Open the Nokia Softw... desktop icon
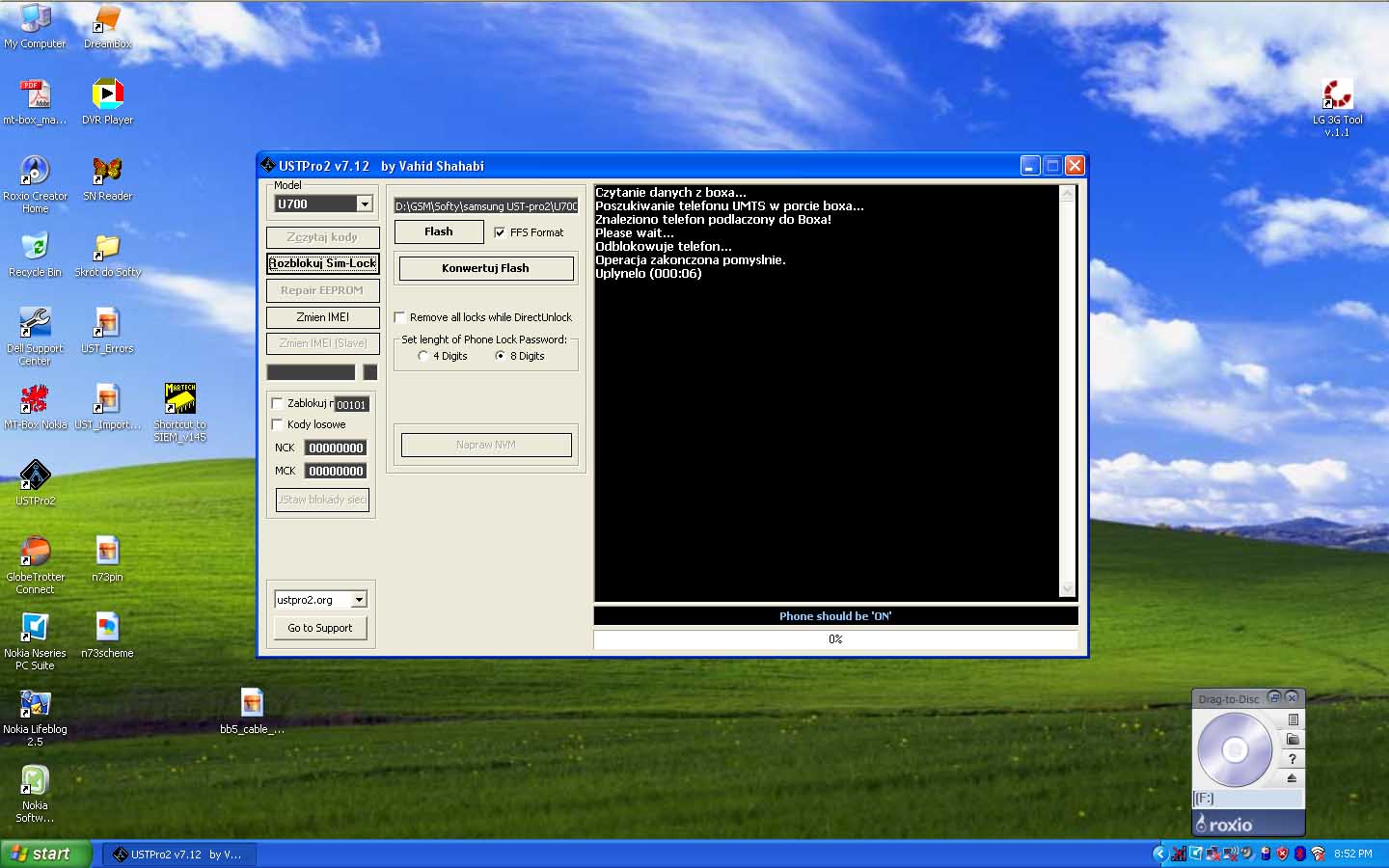Image resolution: width=1389 pixels, height=868 pixels. 35,780
